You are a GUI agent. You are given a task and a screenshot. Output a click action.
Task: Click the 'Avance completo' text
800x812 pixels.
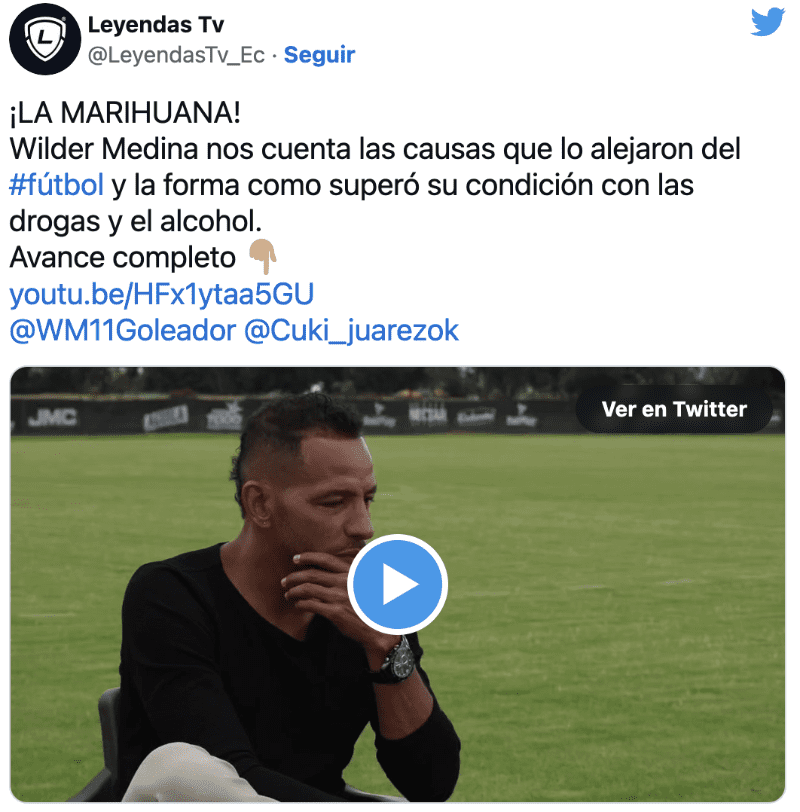pyautogui.click(x=123, y=257)
